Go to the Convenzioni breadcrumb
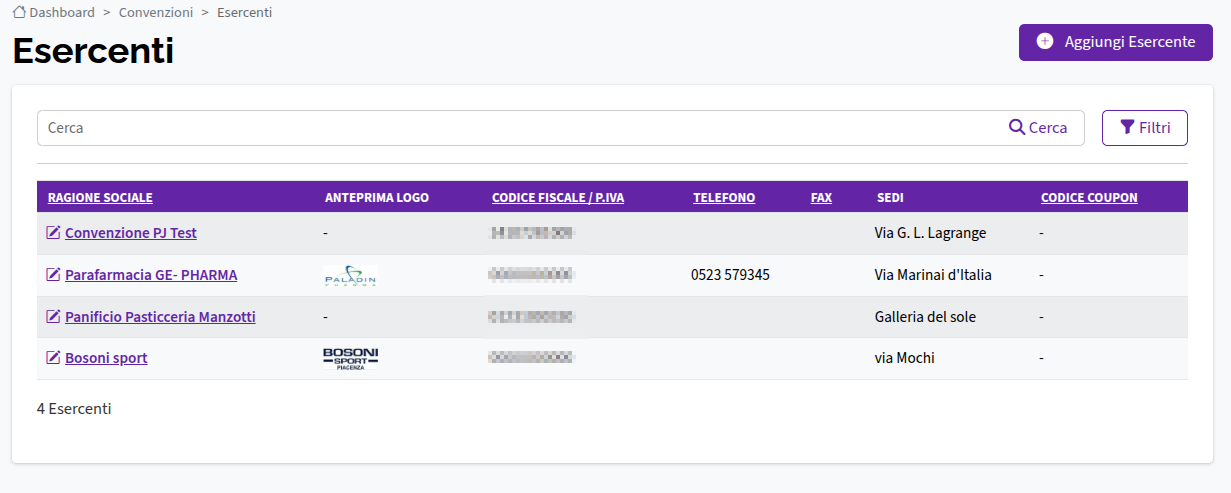 click(156, 12)
